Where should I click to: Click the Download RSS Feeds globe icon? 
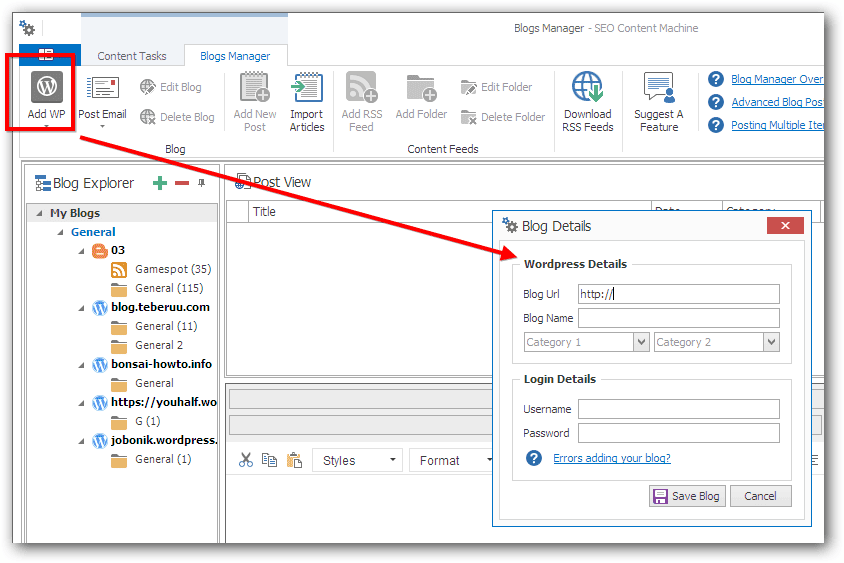587,87
